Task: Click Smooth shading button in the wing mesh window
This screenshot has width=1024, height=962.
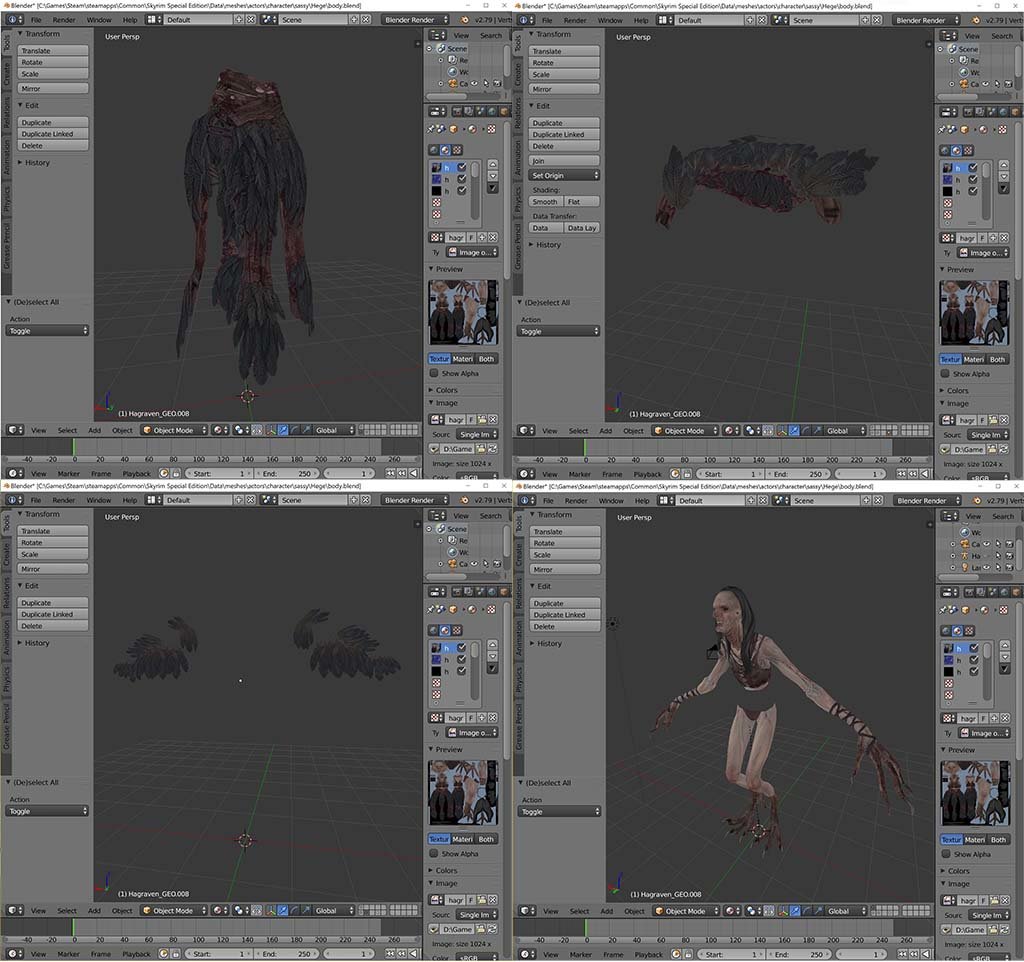Action: coord(545,202)
